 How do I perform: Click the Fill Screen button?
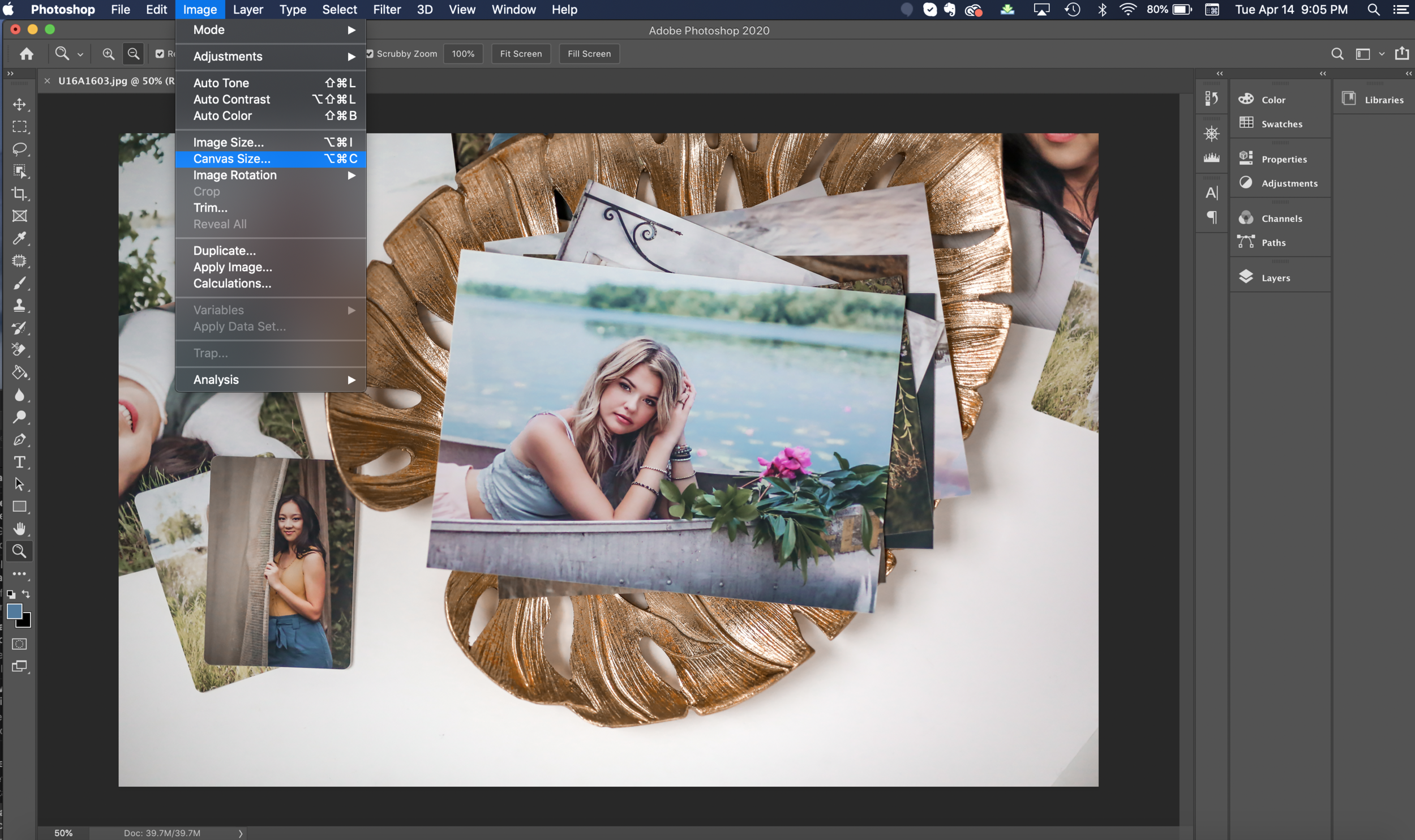click(x=589, y=54)
